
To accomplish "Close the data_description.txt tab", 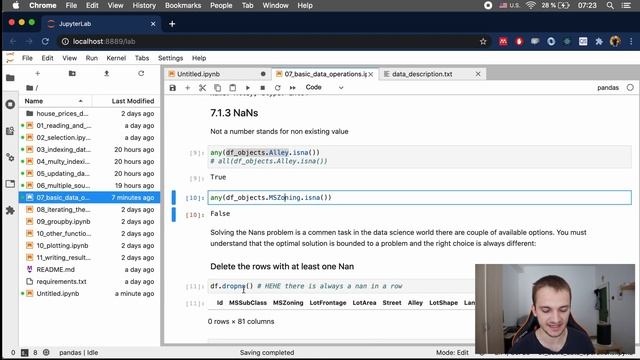I will coord(478,74).
